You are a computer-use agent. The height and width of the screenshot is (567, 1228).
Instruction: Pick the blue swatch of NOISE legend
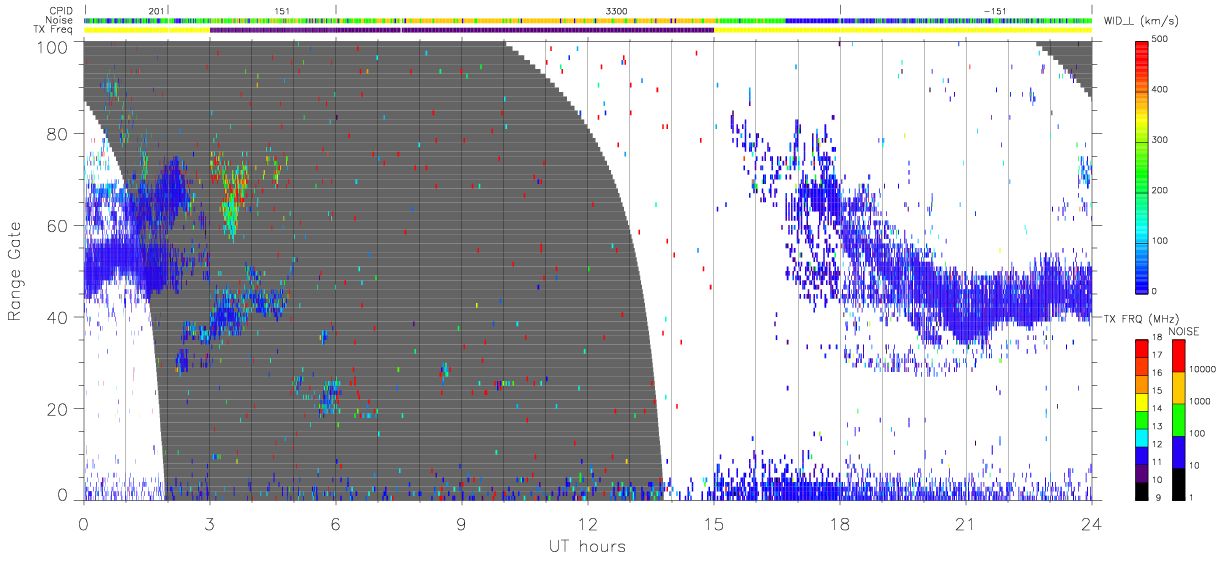(1178, 451)
